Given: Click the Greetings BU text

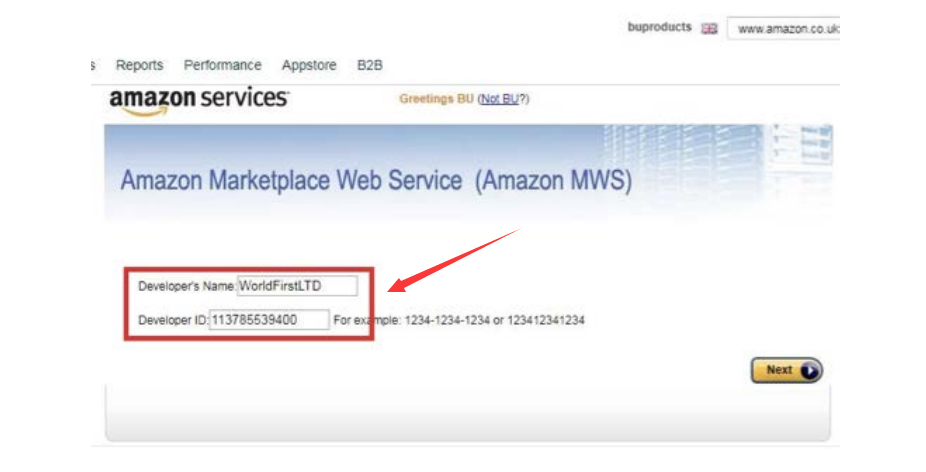Looking at the screenshot, I should pyautogui.click(x=436, y=99).
